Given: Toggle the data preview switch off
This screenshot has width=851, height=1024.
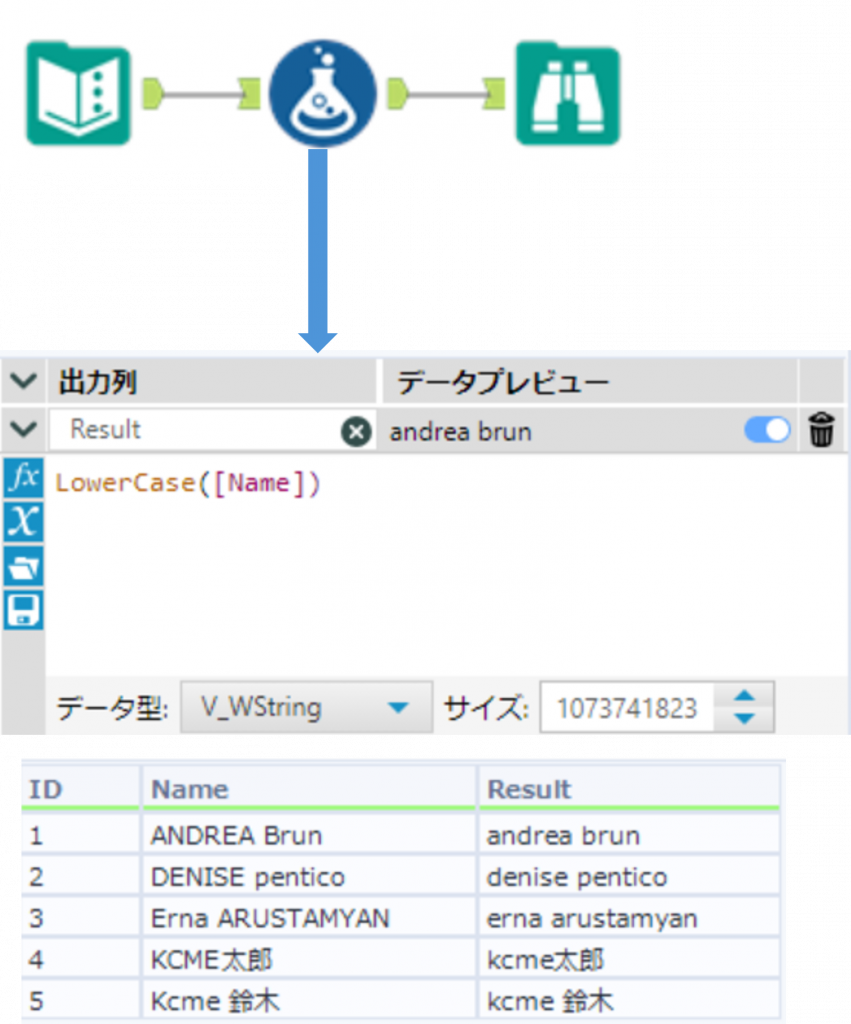Looking at the screenshot, I should tap(767, 431).
